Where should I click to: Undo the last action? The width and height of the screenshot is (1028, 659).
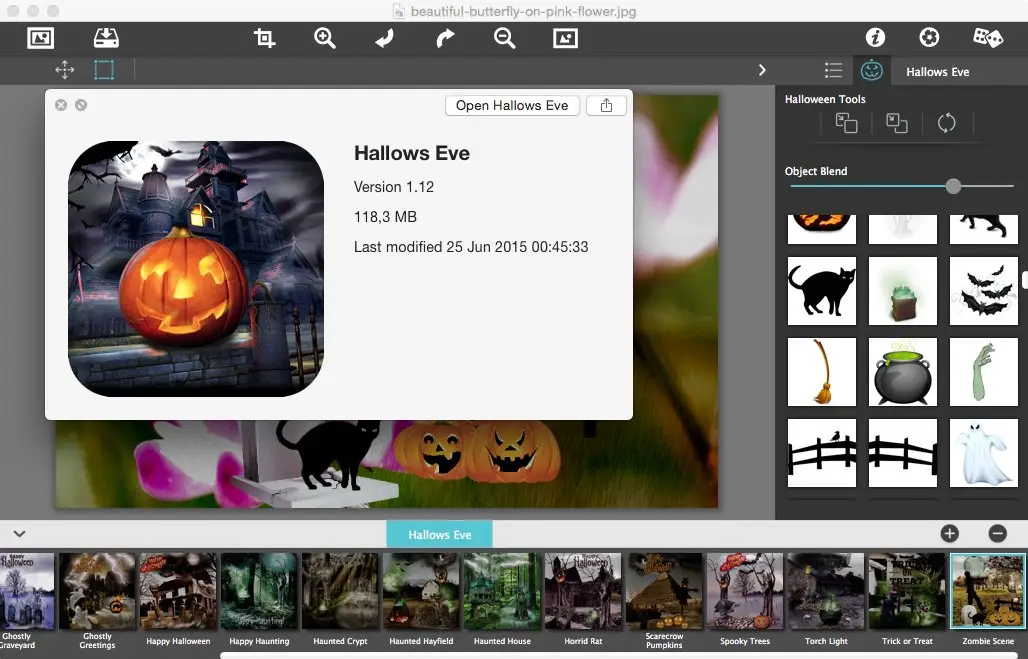(x=385, y=38)
